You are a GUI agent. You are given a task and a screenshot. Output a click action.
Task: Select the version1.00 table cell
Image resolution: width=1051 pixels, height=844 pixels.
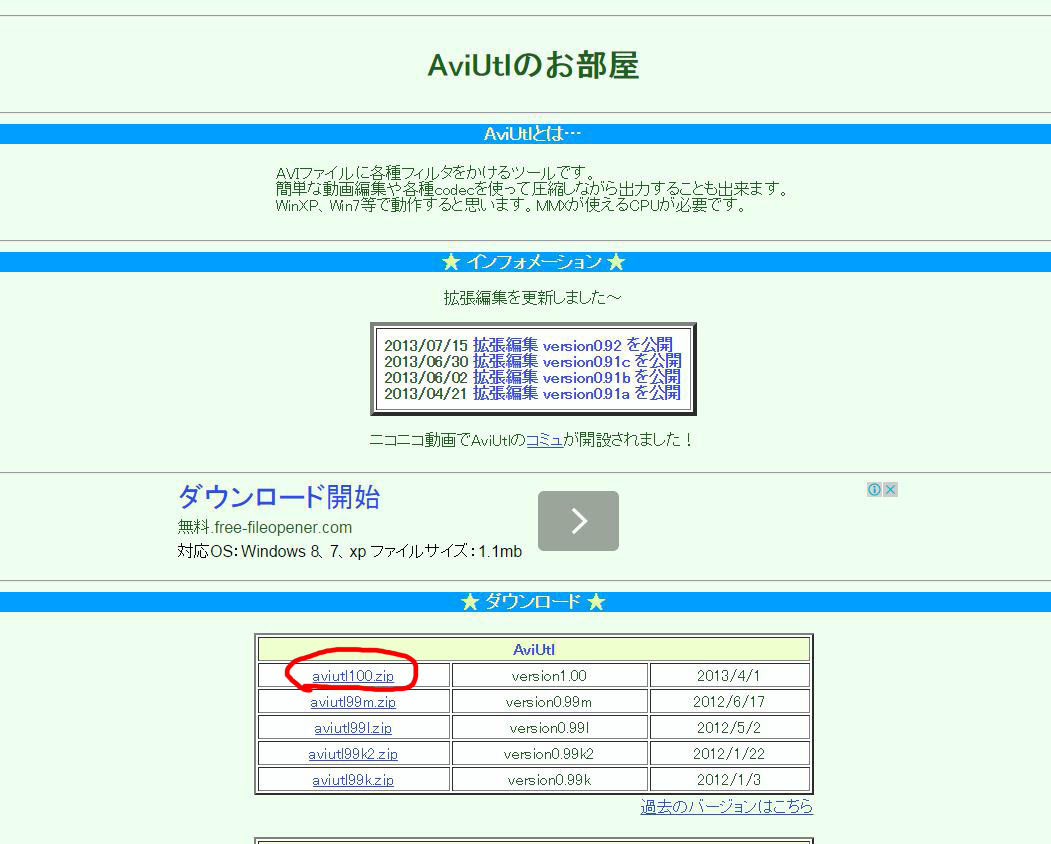(550, 676)
